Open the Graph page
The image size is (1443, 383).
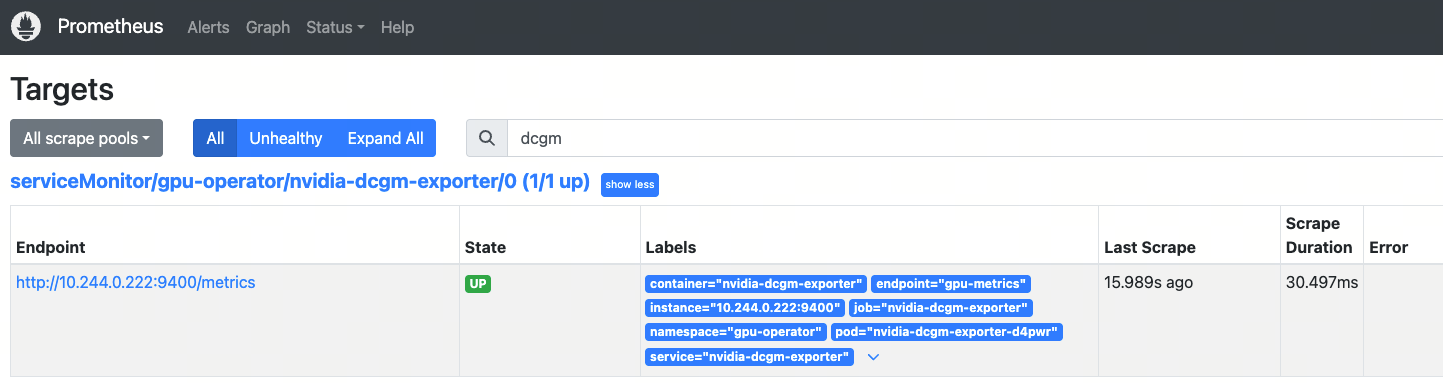click(268, 27)
